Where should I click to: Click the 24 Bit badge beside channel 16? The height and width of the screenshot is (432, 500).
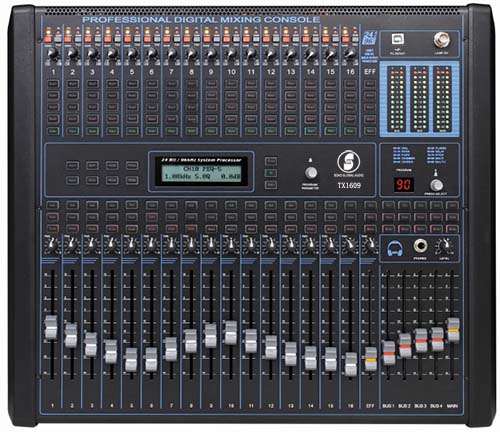[x=369, y=38]
